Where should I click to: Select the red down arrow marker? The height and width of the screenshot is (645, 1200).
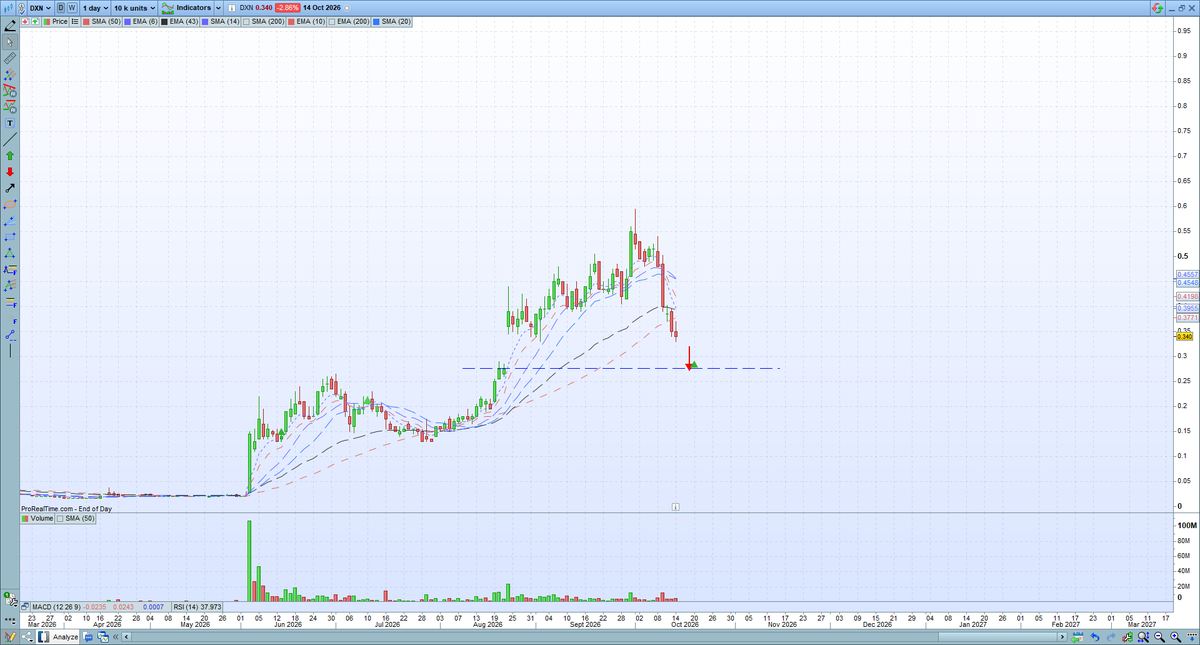[10, 171]
